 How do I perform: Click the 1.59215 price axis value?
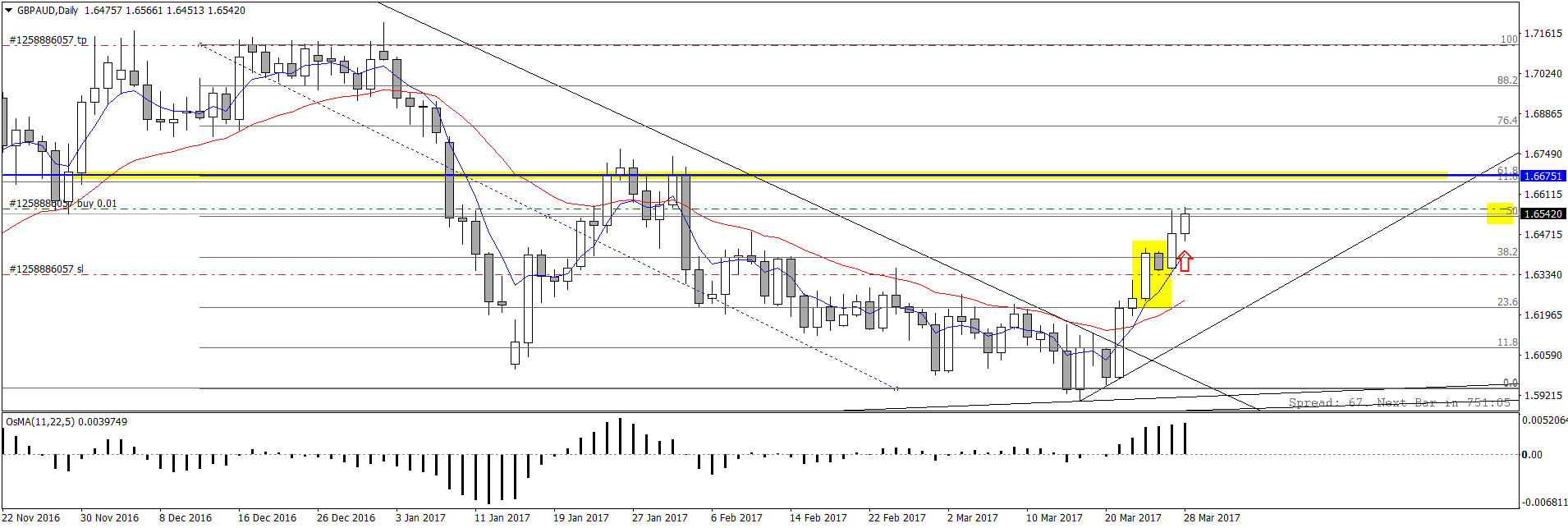pos(1543,396)
